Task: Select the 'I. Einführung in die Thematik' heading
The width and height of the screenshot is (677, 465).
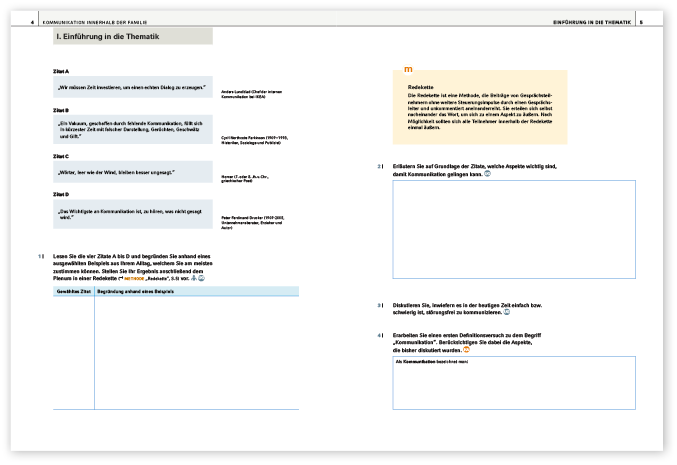Action: (133, 36)
